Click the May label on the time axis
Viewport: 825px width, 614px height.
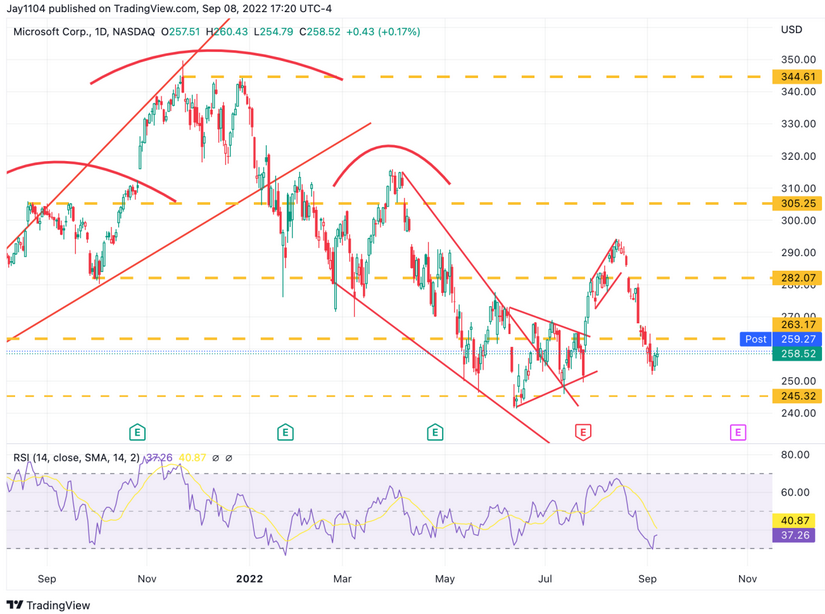pos(445,579)
